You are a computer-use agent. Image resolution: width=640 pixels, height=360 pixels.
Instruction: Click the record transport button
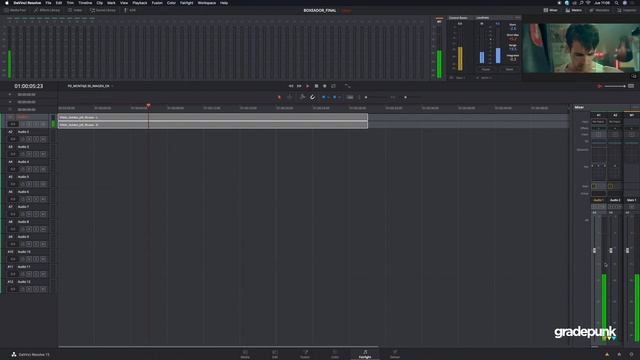[325, 86]
